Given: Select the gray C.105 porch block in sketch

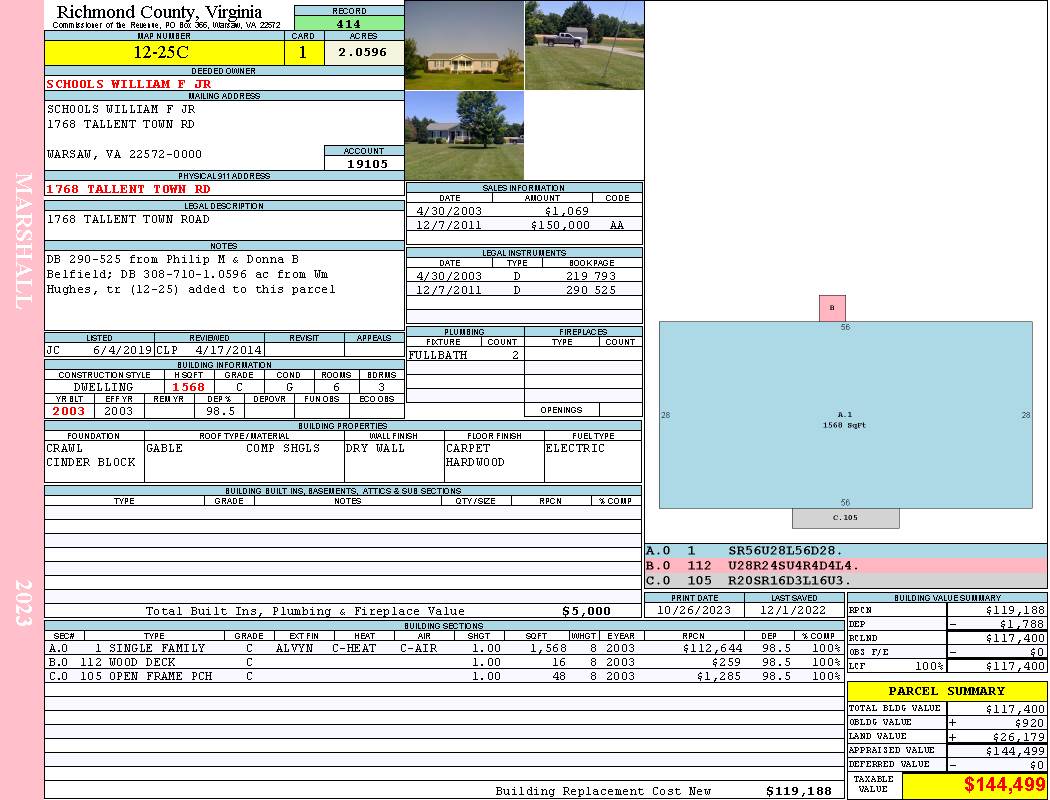Looking at the screenshot, I should [x=845, y=518].
